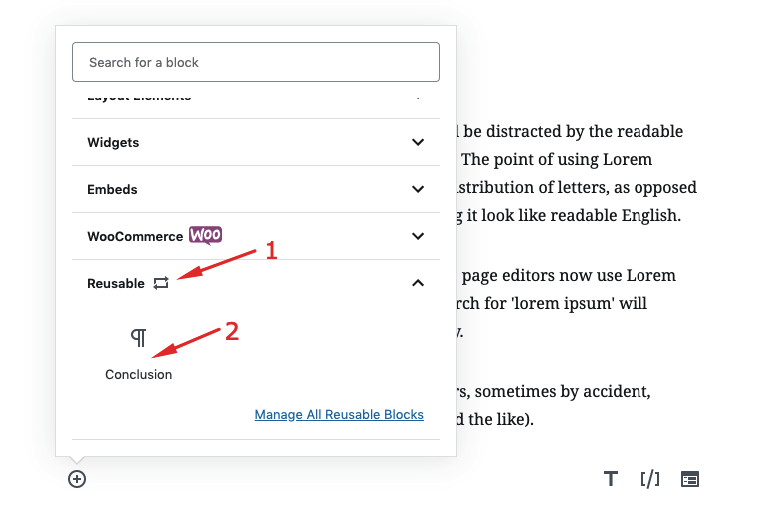Expand the Embeds section chevron
Screen dimensions: 779x514
click(418, 189)
